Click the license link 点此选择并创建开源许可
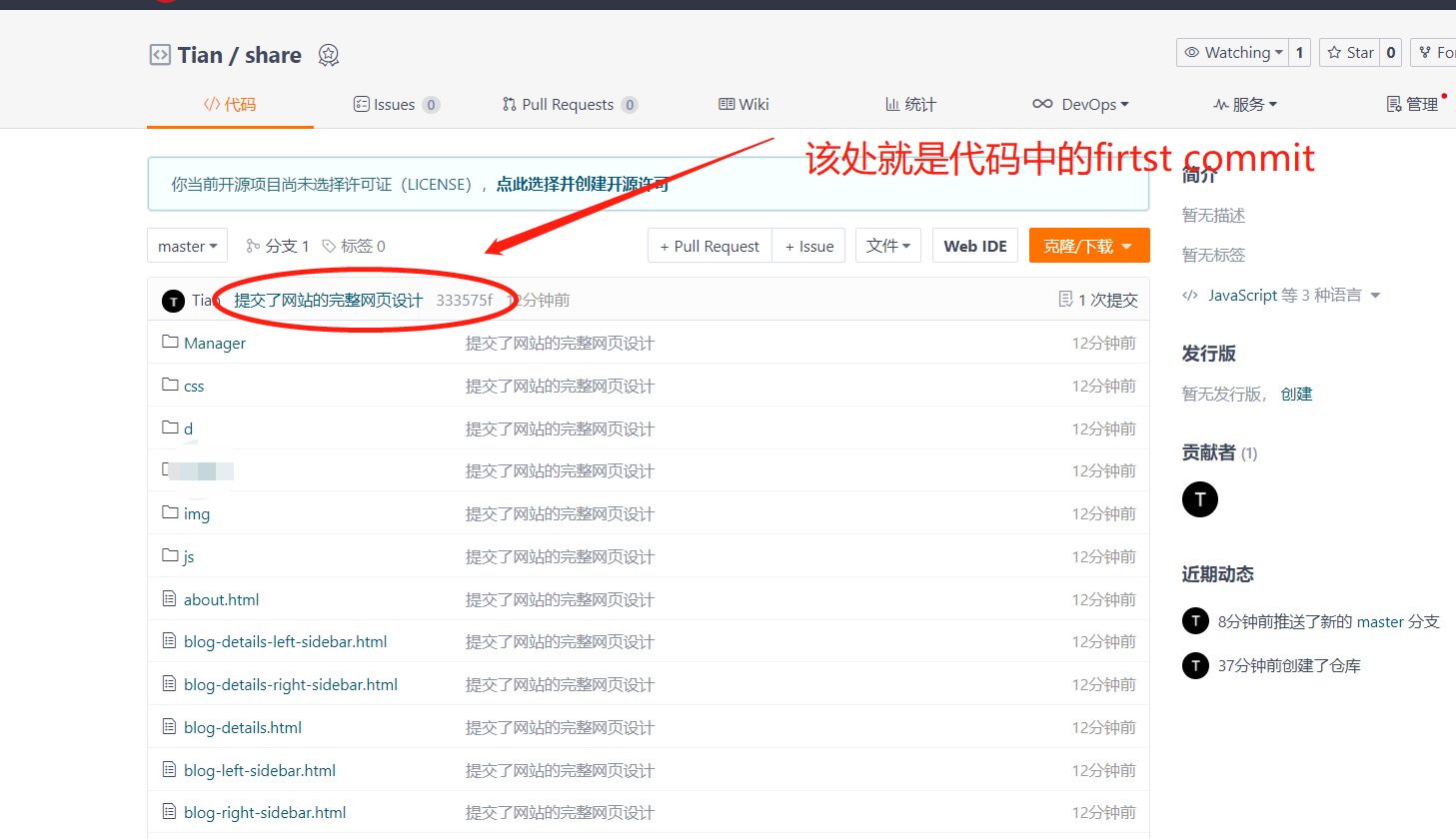 (x=583, y=184)
